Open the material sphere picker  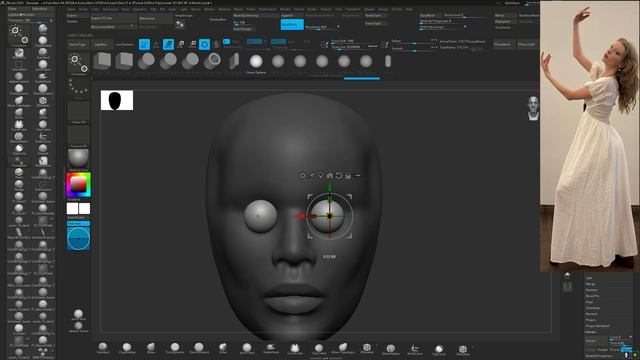78,159
